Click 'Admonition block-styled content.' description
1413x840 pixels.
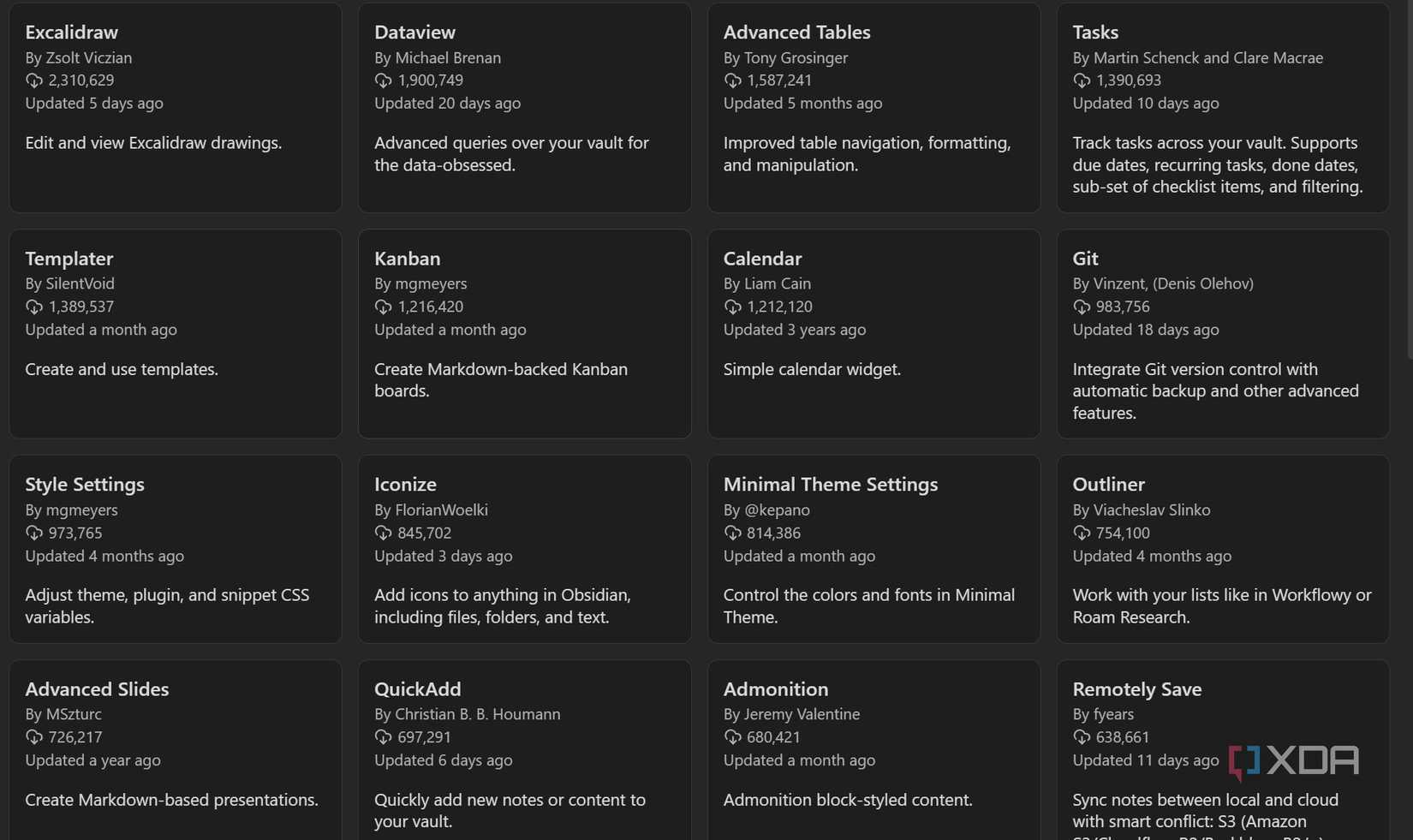pyautogui.click(x=848, y=800)
